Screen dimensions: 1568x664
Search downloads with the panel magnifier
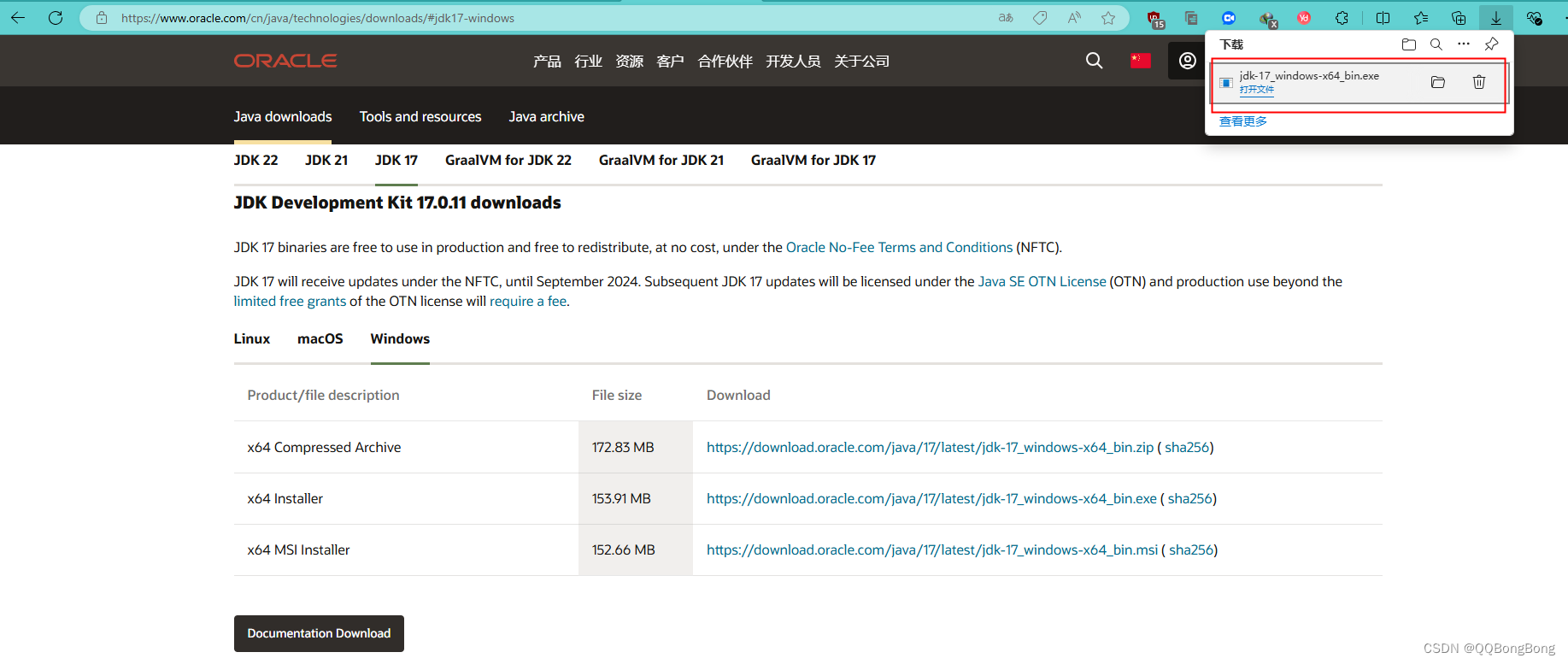coord(1436,44)
